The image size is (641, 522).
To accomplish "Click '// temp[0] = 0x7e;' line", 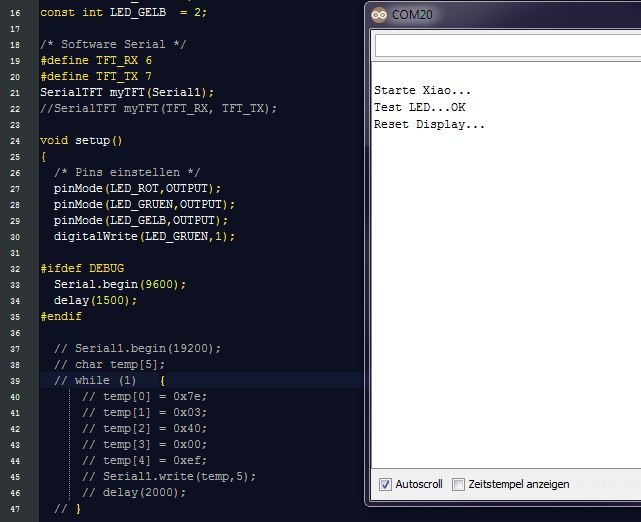I will point(144,397).
